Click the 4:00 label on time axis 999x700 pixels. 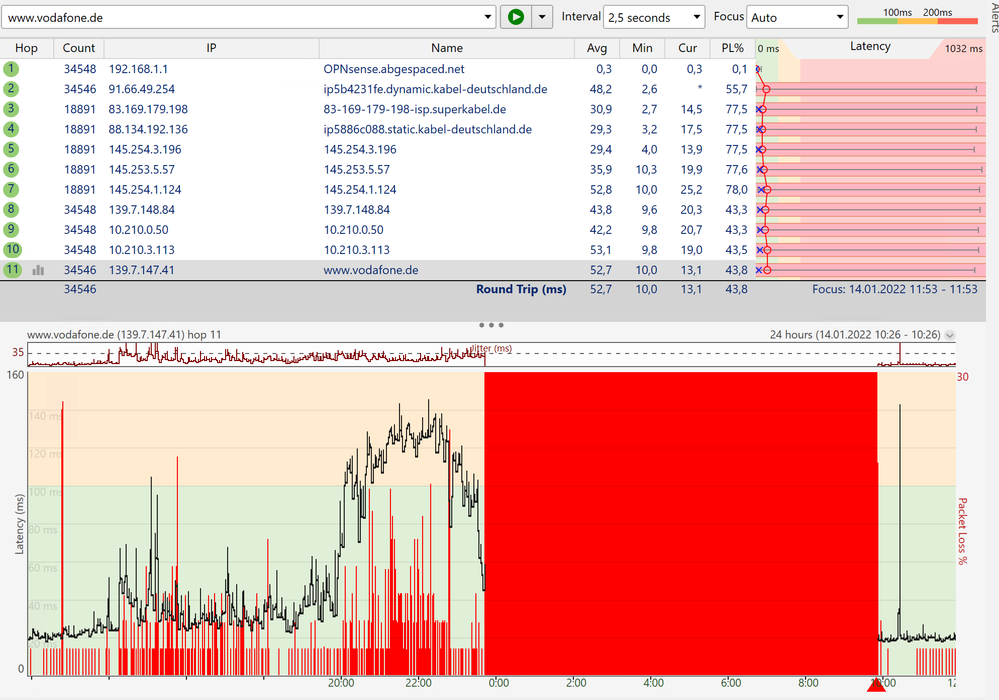(653, 683)
